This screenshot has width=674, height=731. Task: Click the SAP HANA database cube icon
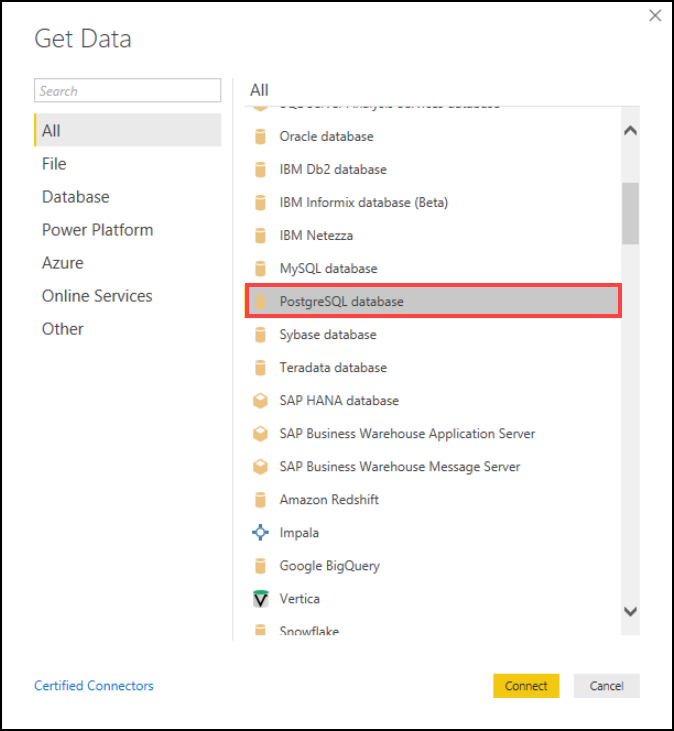(260, 400)
